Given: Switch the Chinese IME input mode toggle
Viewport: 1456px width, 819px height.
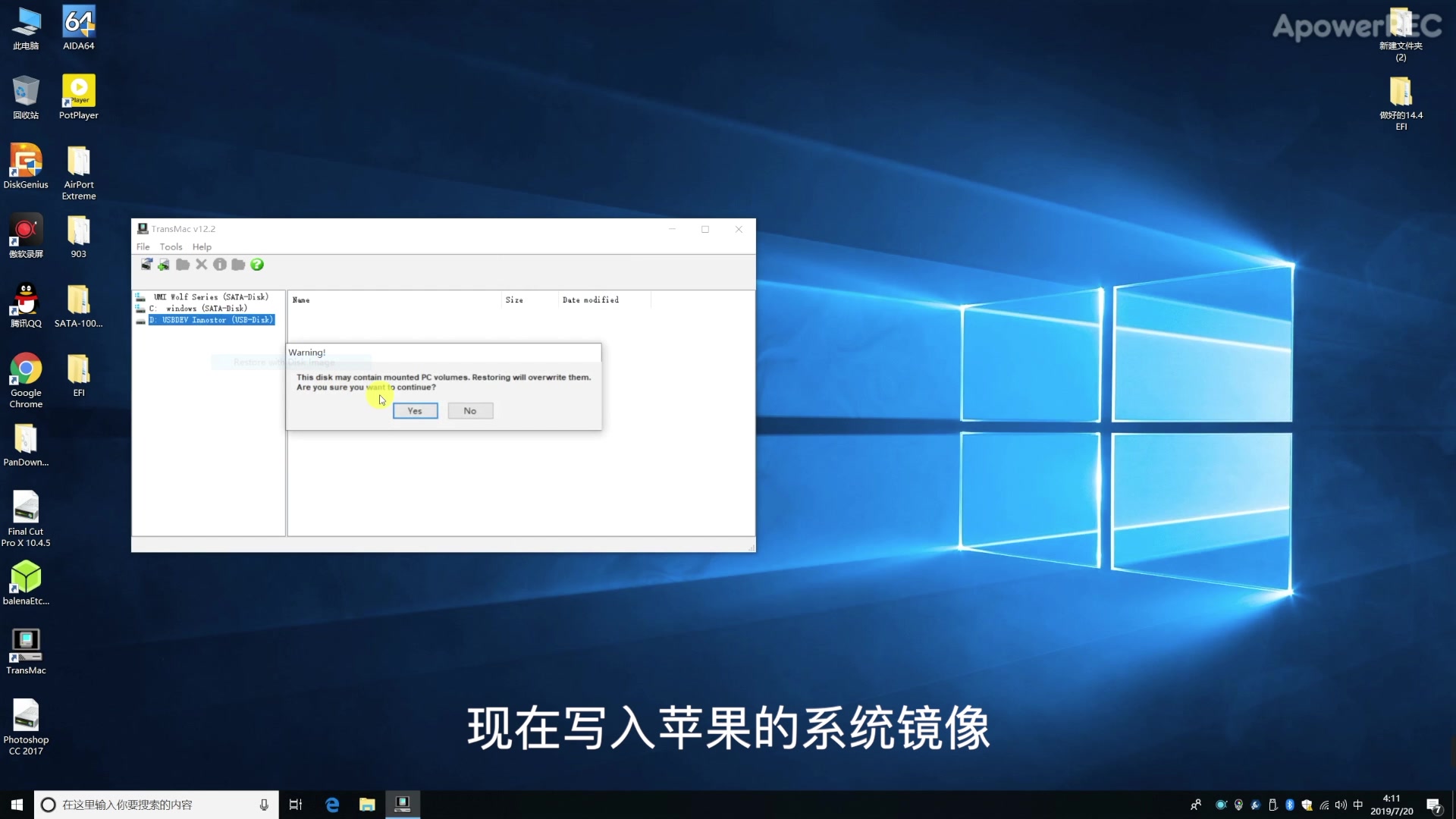Looking at the screenshot, I should (1358, 805).
